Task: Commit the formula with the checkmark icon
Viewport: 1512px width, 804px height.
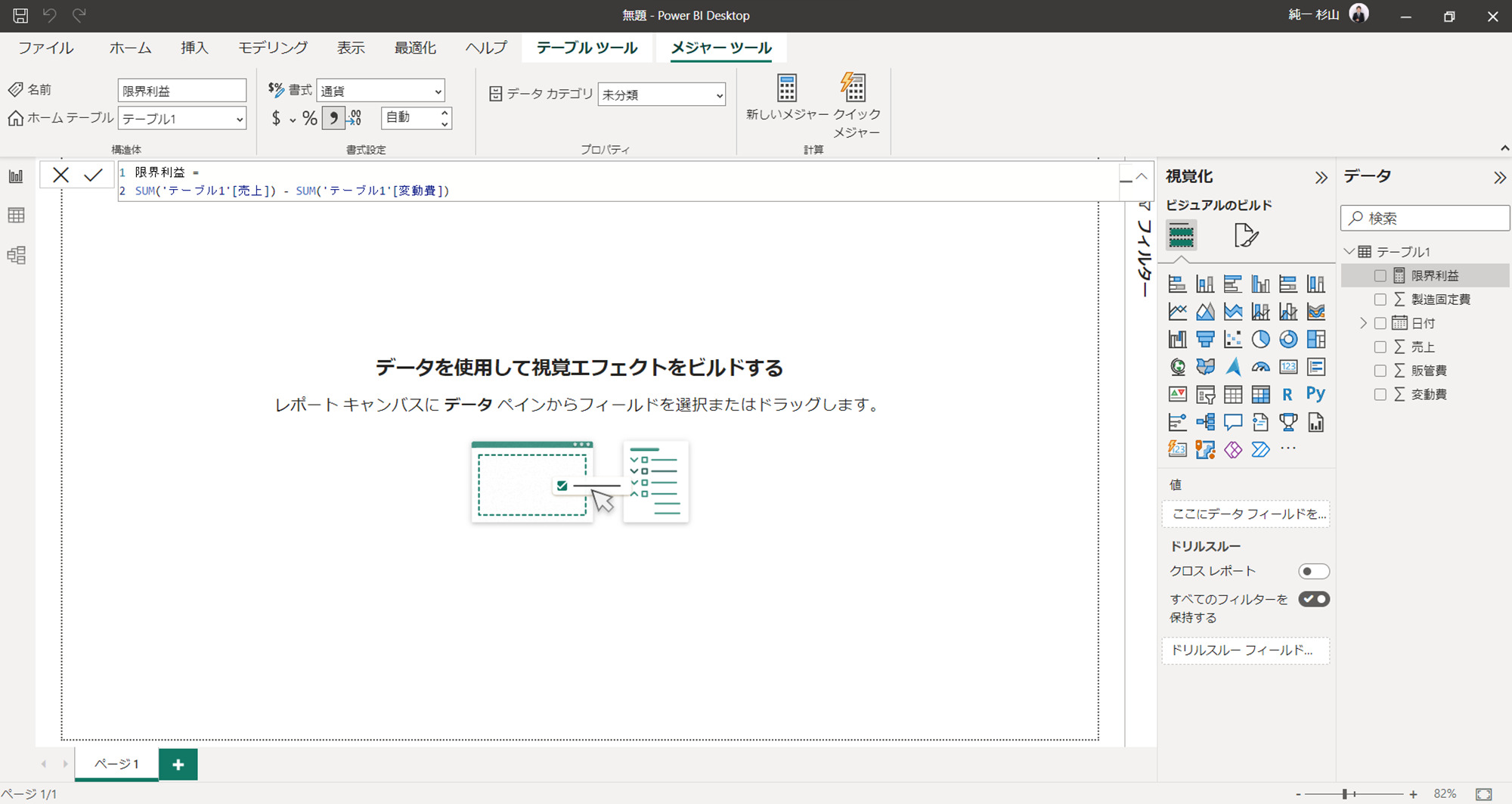Action: [93, 175]
